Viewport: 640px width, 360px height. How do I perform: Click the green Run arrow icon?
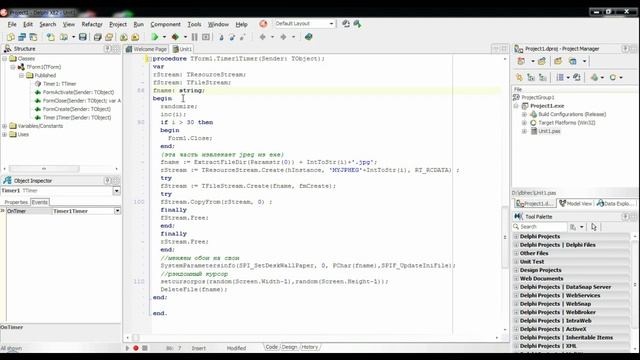pyautogui.click(x=155, y=37)
